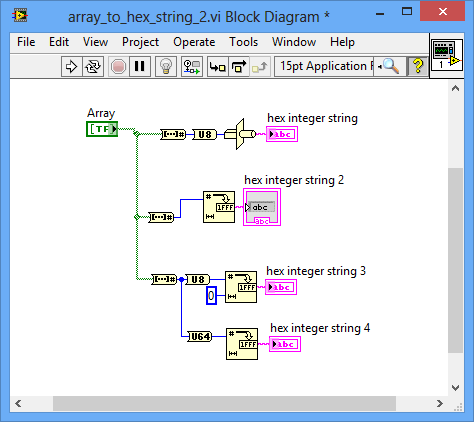Viewport: 474px width, 422px height.
Task: Maximize the Block Diagram window
Action: click(407, 12)
